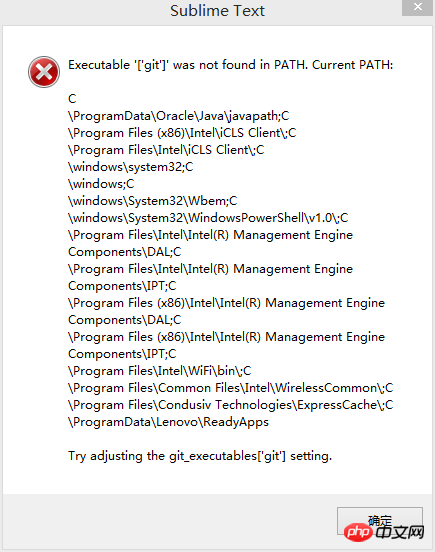Click the WindowsPowerShell\v1.0 path line
Image resolution: width=435 pixels, height=552 pixels.
pyautogui.click(x=208, y=218)
